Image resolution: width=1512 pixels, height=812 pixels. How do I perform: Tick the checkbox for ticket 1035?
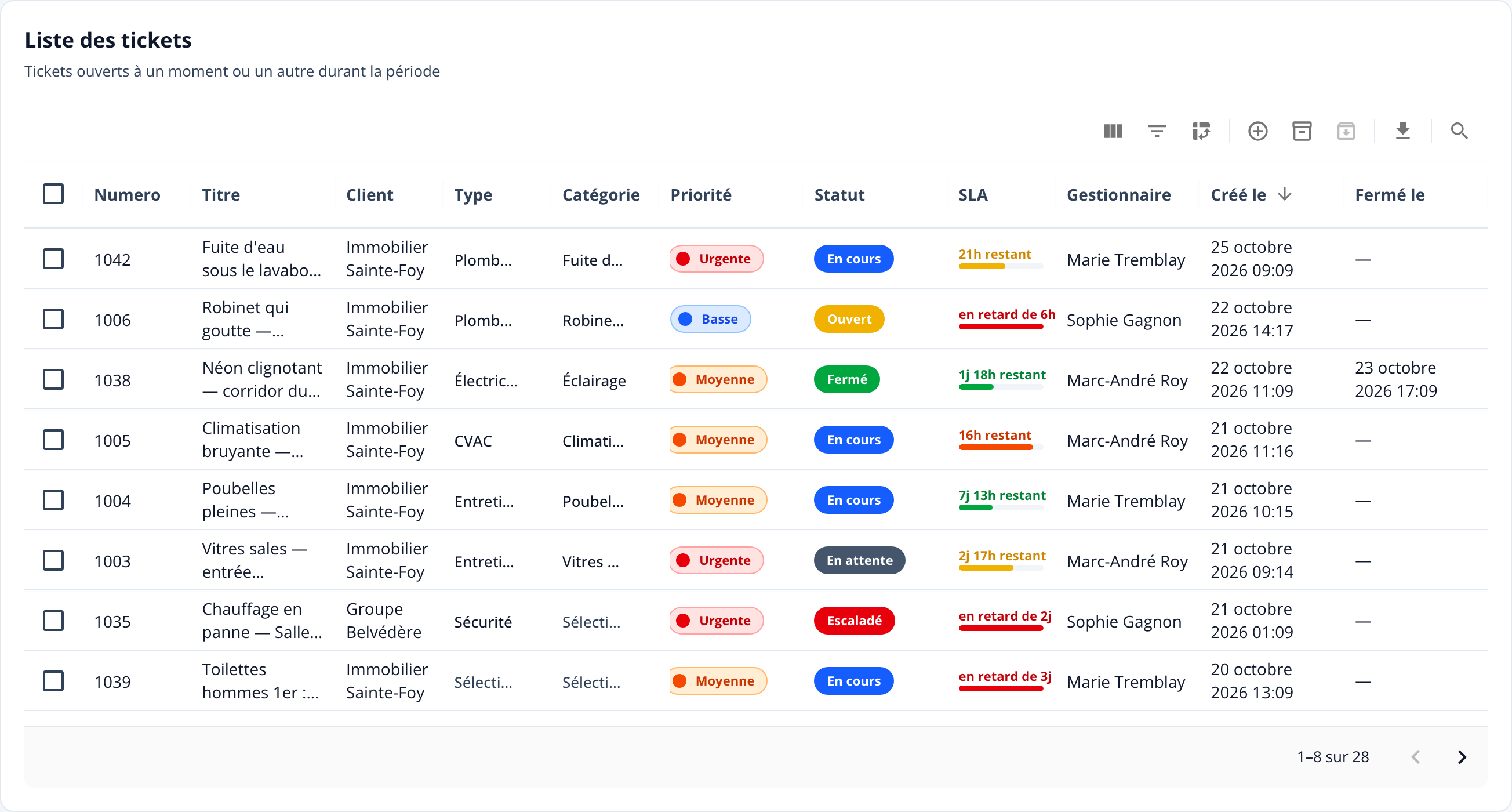click(x=53, y=621)
